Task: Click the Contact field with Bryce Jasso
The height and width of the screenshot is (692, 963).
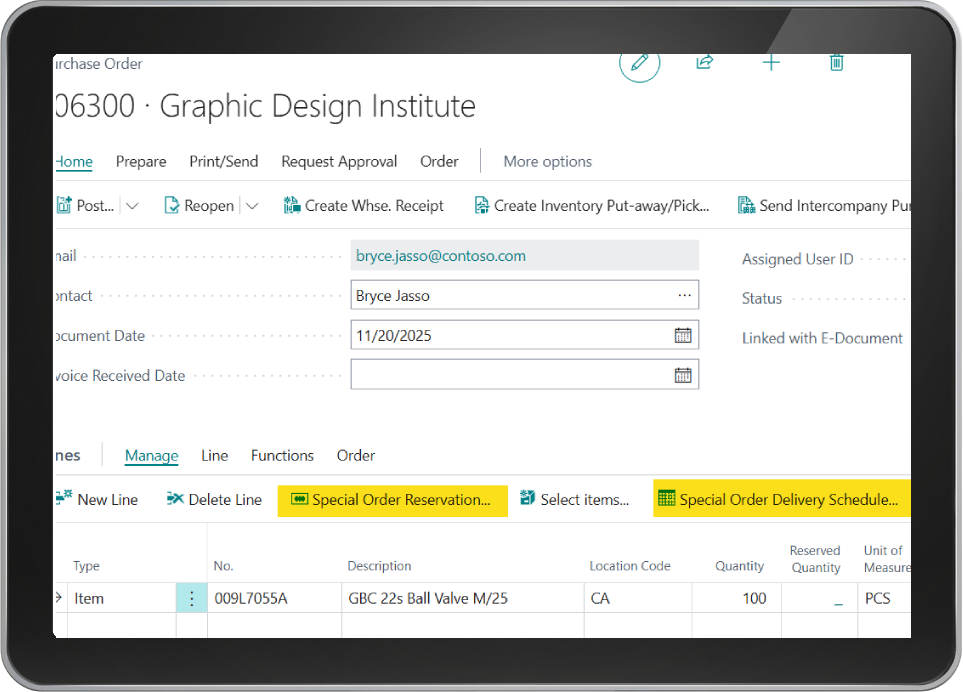Action: click(x=524, y=295)
